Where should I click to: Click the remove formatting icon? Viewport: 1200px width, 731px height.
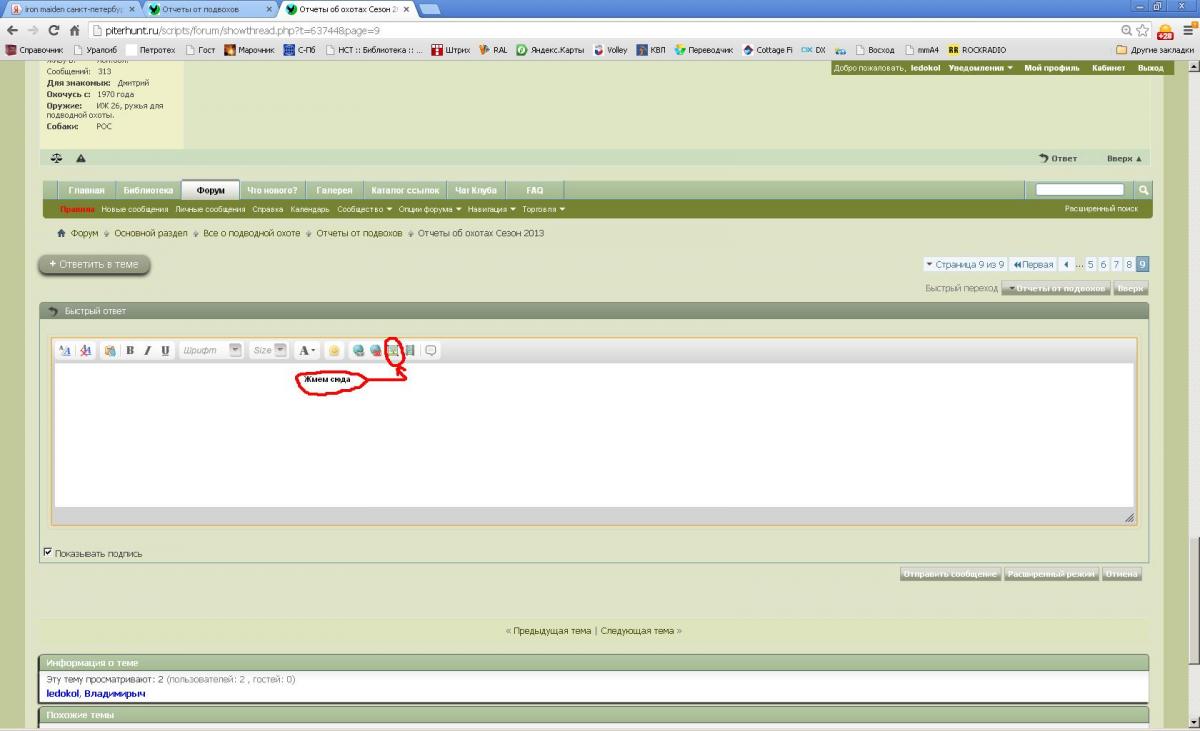[85, 351]
